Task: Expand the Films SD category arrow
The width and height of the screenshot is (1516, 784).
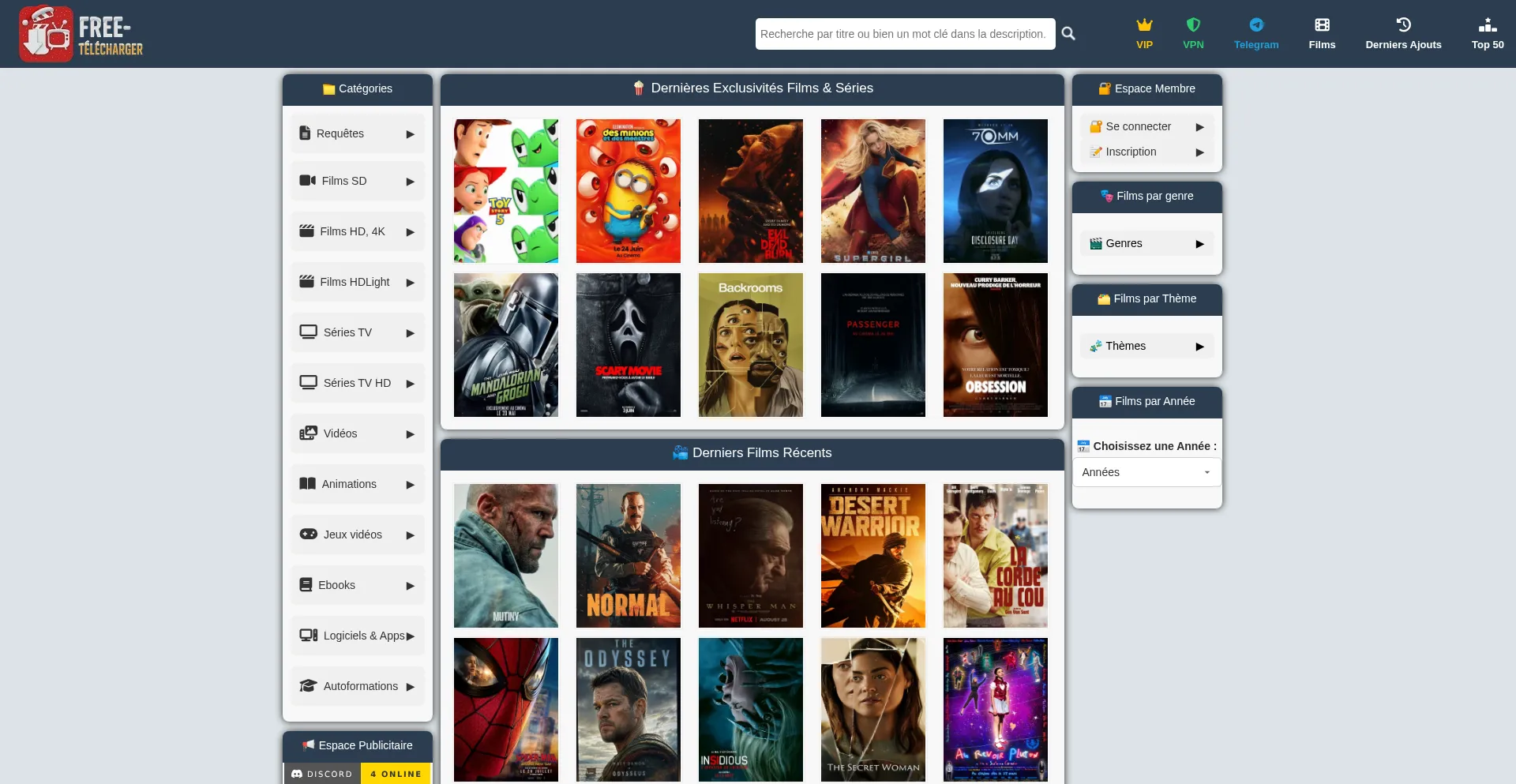Action: (411, 182)
